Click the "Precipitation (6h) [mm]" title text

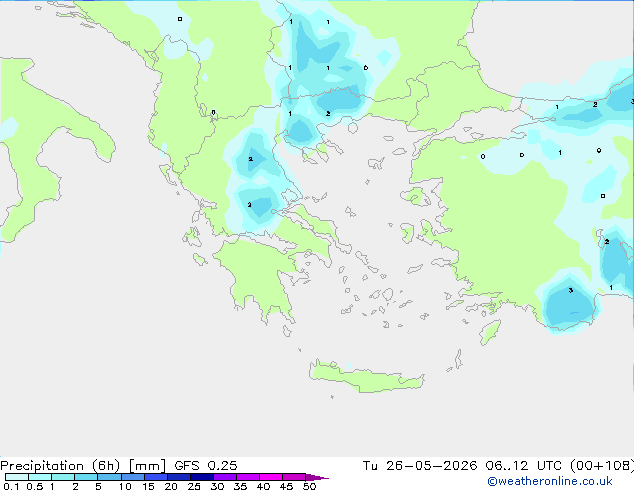click(83, 466)
